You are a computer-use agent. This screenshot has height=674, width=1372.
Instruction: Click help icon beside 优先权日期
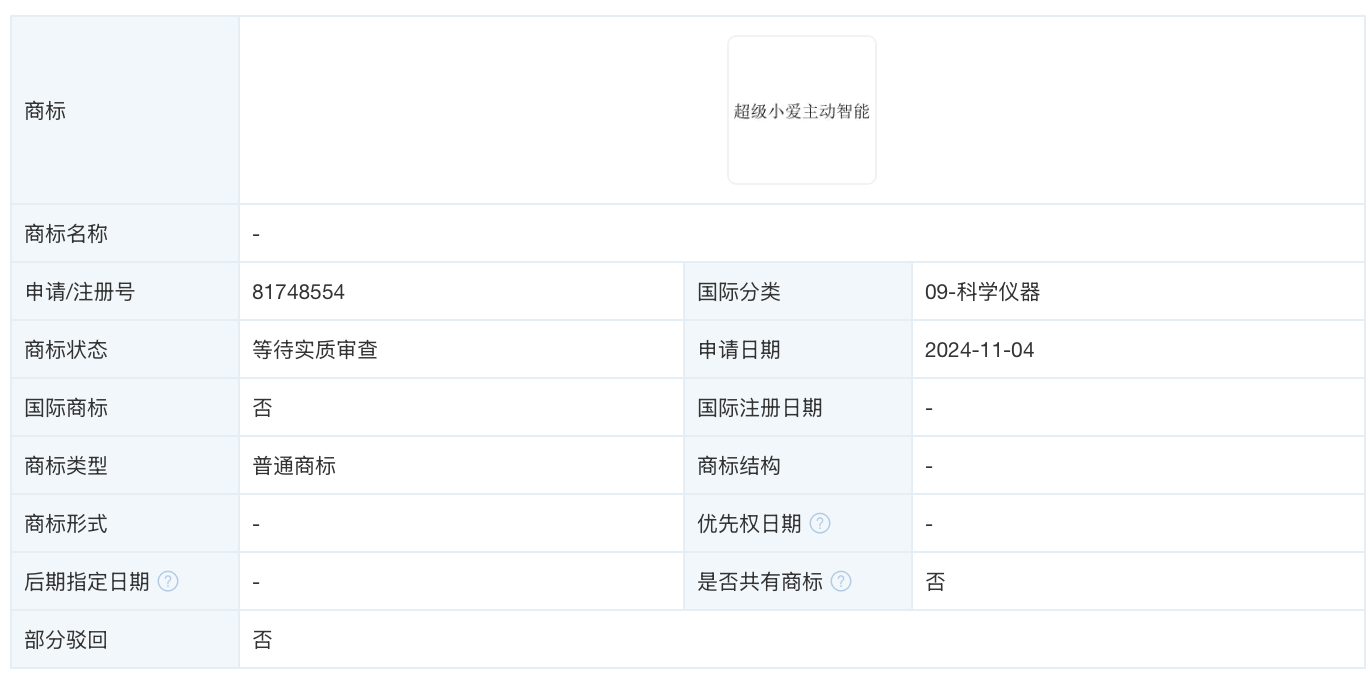820,524
